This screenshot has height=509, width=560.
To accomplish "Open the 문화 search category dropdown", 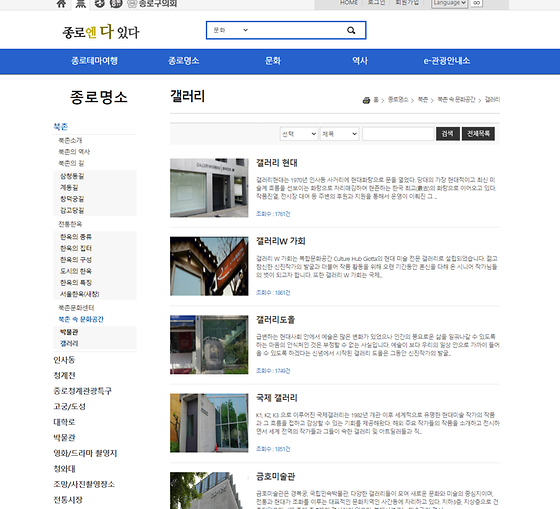I will 230,30.
